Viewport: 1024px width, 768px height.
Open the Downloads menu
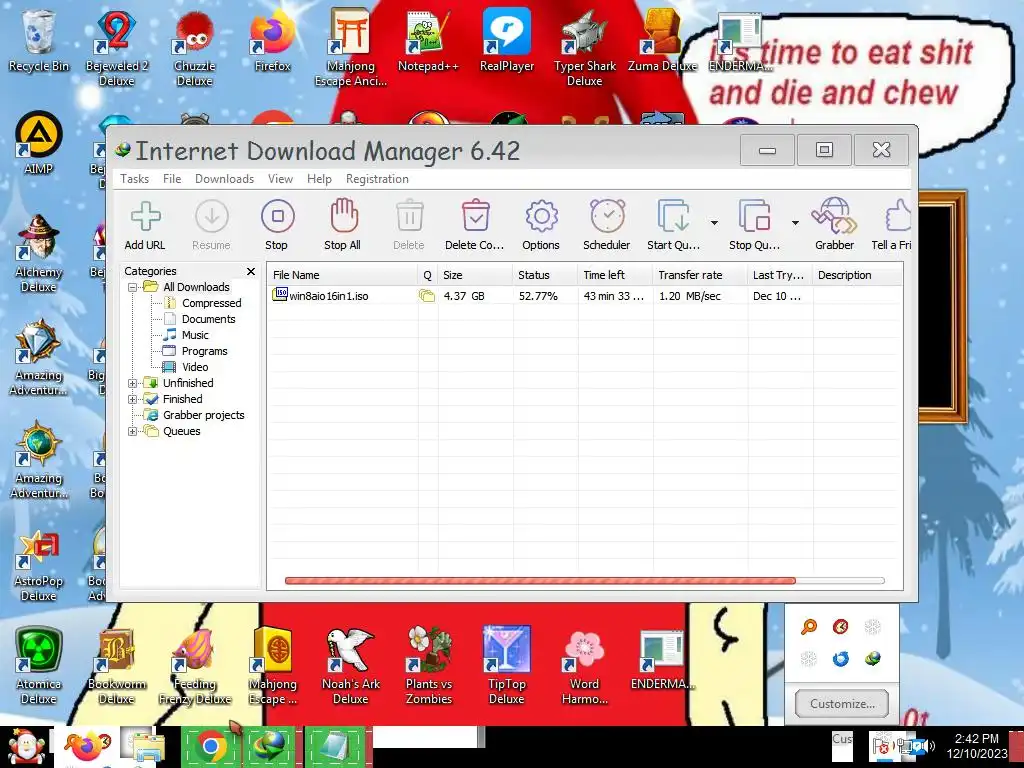[x=225, y=179]
